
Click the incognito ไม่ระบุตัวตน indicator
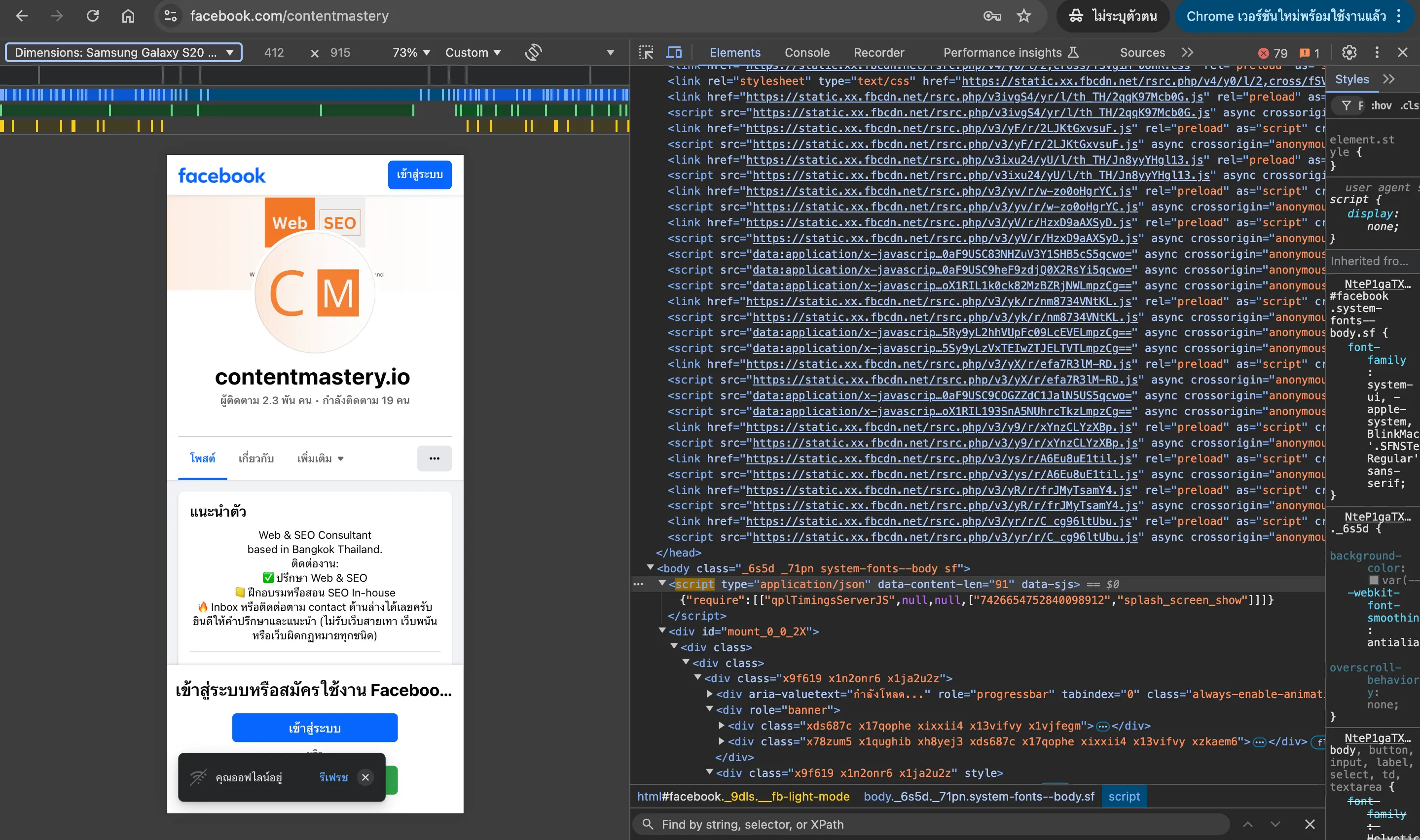(1113, 16)
